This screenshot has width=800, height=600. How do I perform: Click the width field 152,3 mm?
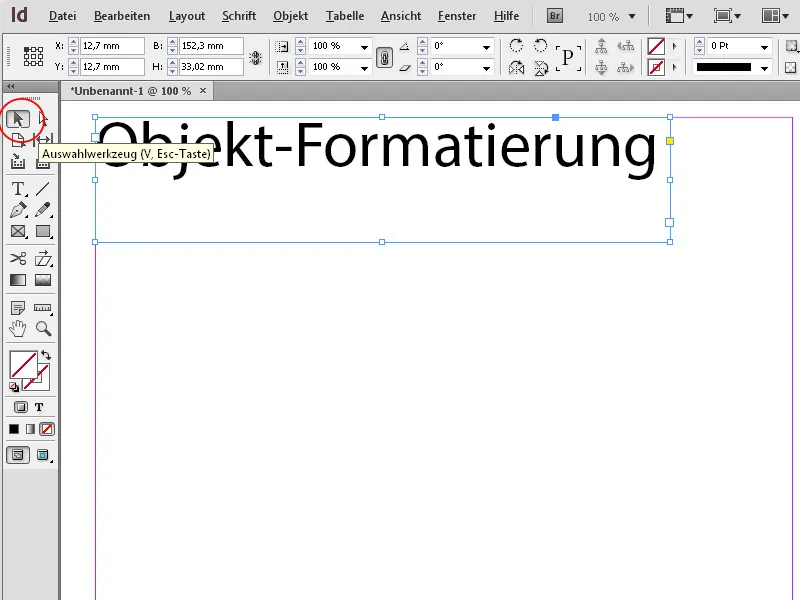pyautogui.click(x=211, y=46)
